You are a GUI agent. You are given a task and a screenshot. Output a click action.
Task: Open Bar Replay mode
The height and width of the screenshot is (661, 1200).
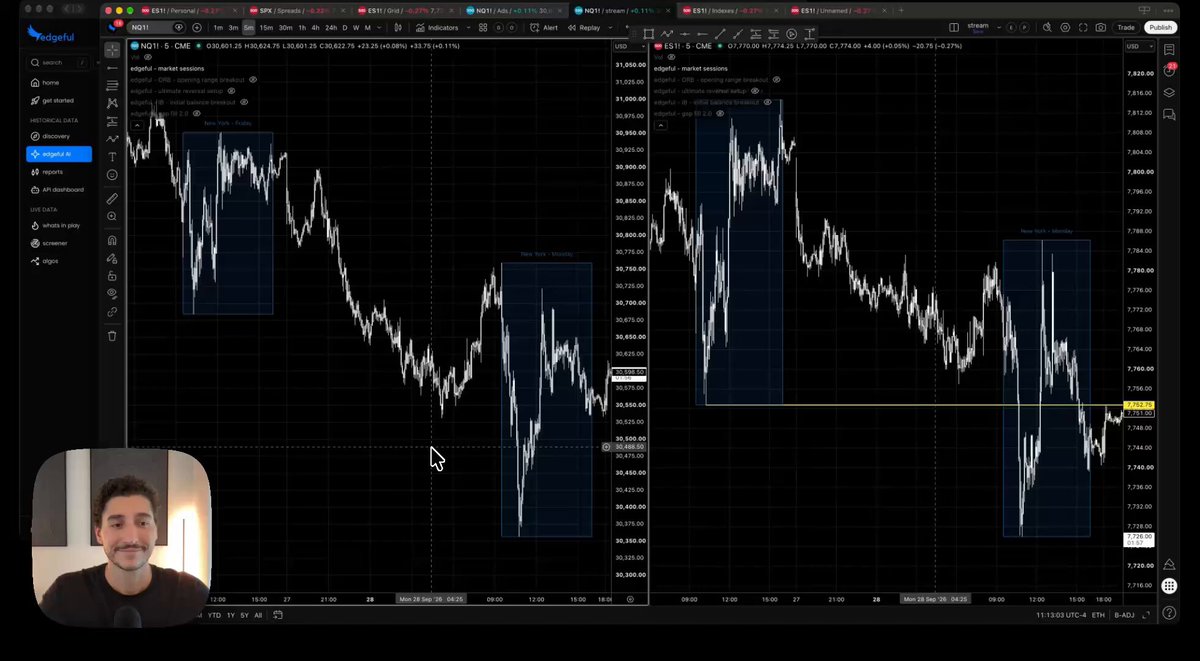[584, 28]
